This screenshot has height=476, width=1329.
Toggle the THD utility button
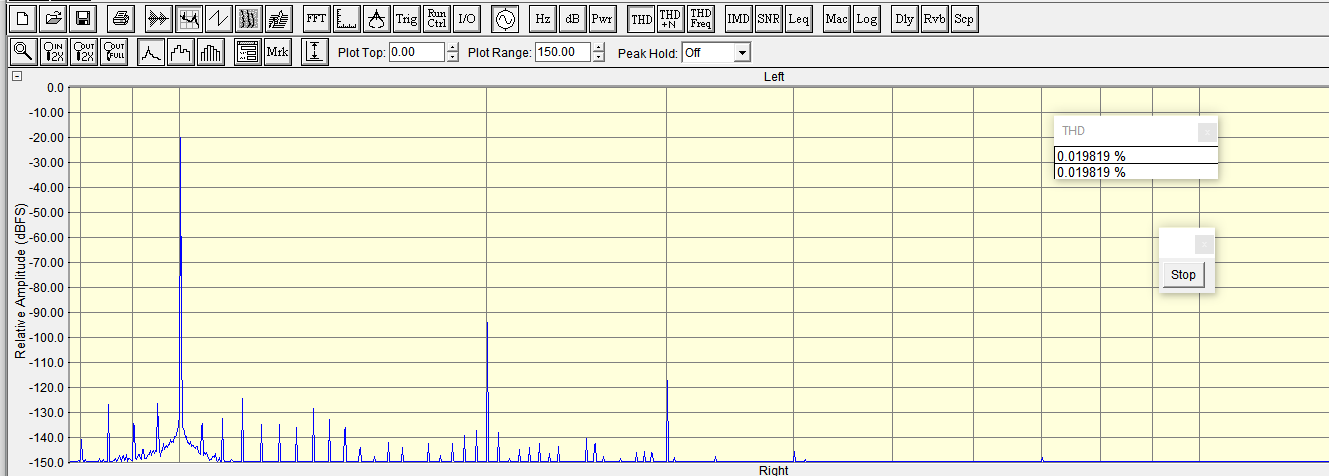641,18
